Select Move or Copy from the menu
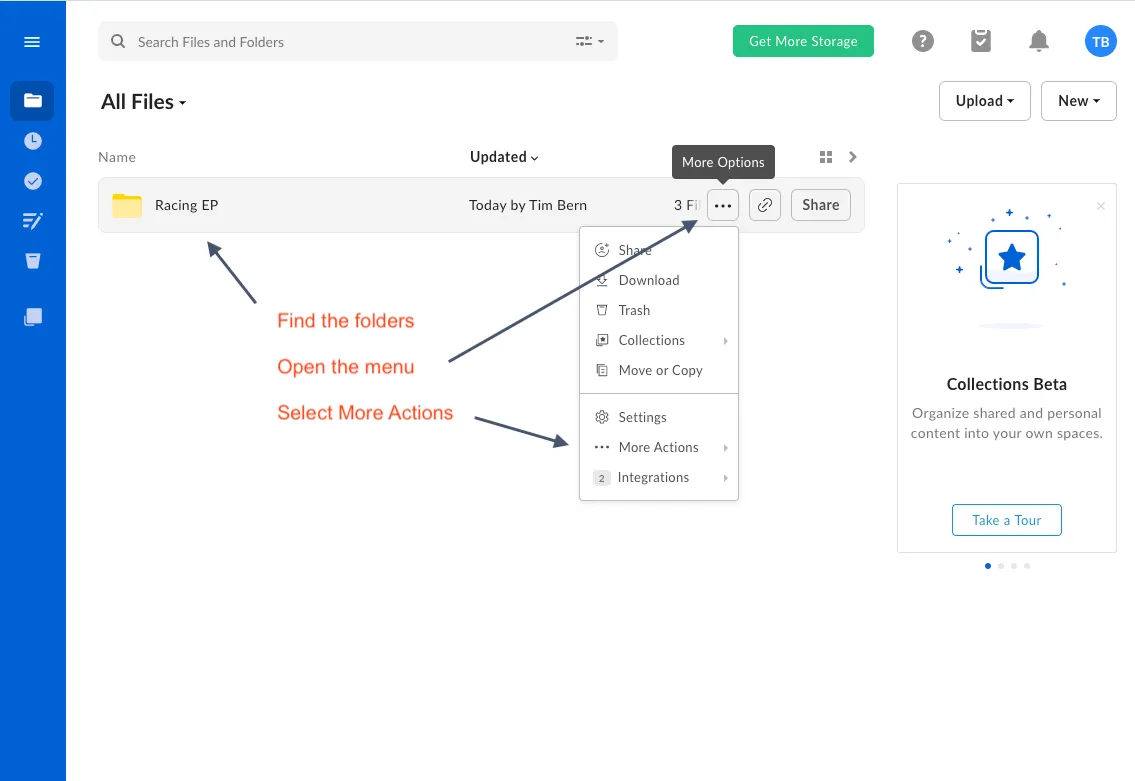Image resolution: width=1135 pixels, height=781 pixels. pos(660,370)
